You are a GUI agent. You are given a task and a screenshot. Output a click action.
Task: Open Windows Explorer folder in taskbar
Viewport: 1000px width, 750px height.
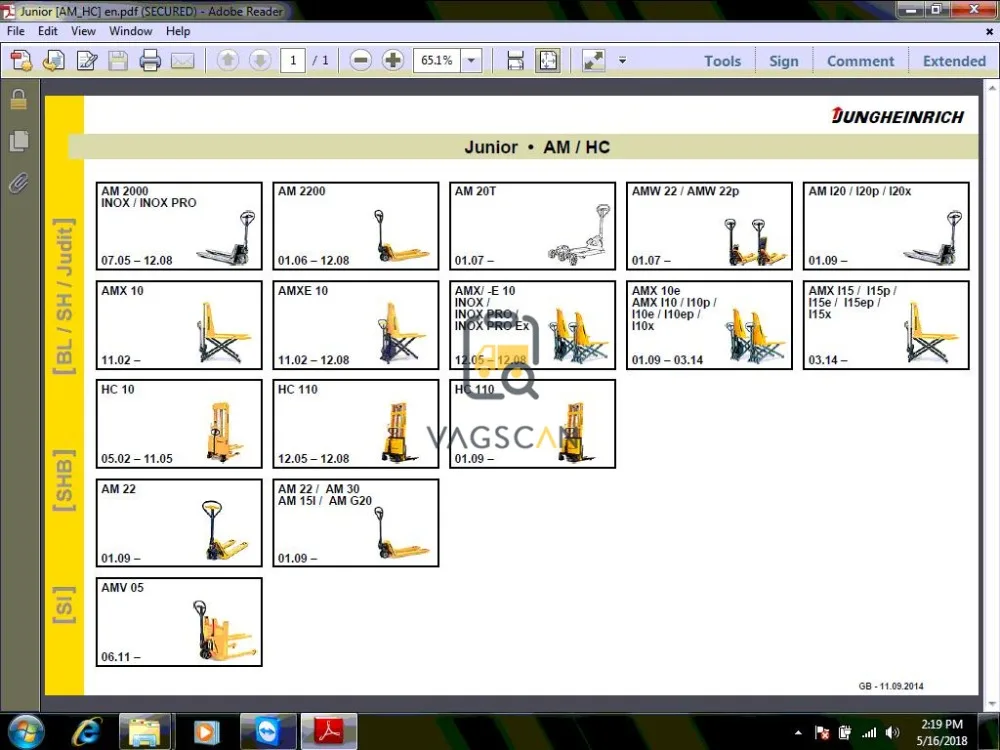click(145, 732)
